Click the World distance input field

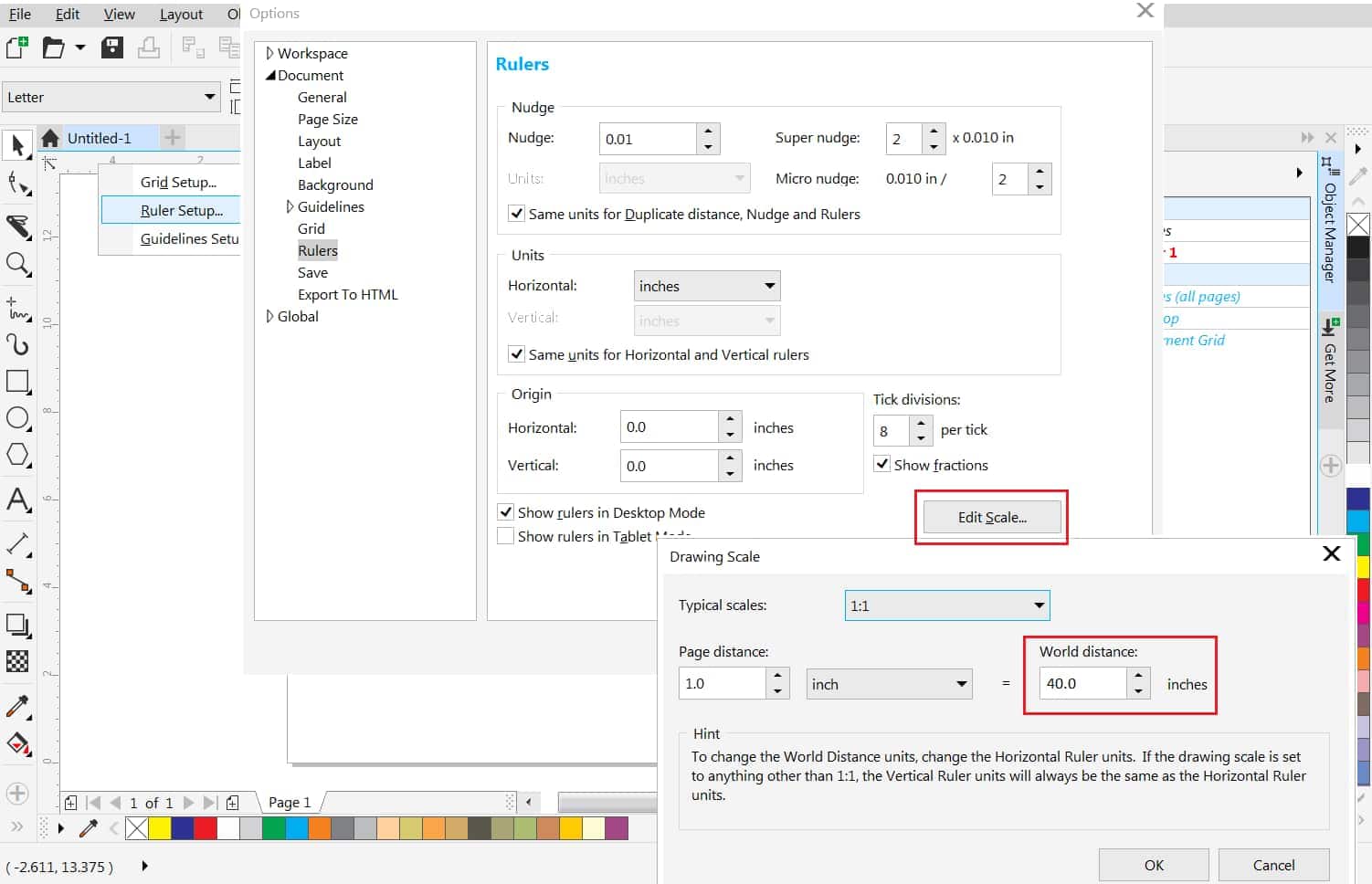click(1083, 683)
